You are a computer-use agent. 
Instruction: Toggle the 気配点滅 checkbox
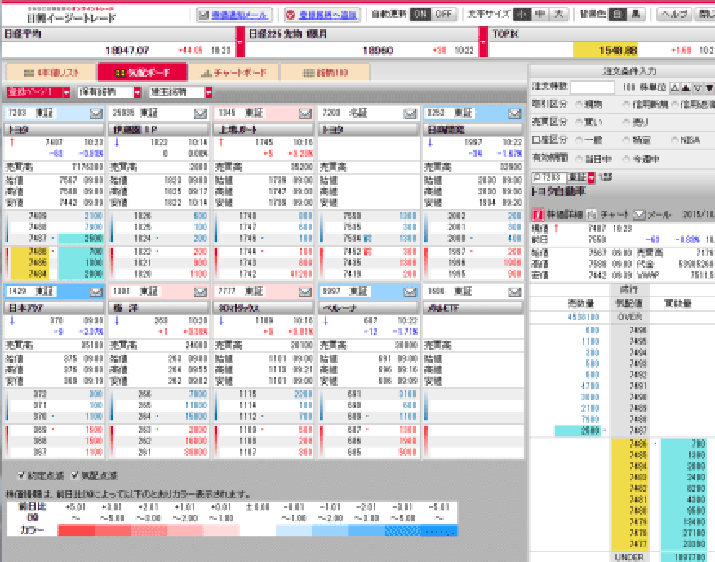[x=76, y=476]
